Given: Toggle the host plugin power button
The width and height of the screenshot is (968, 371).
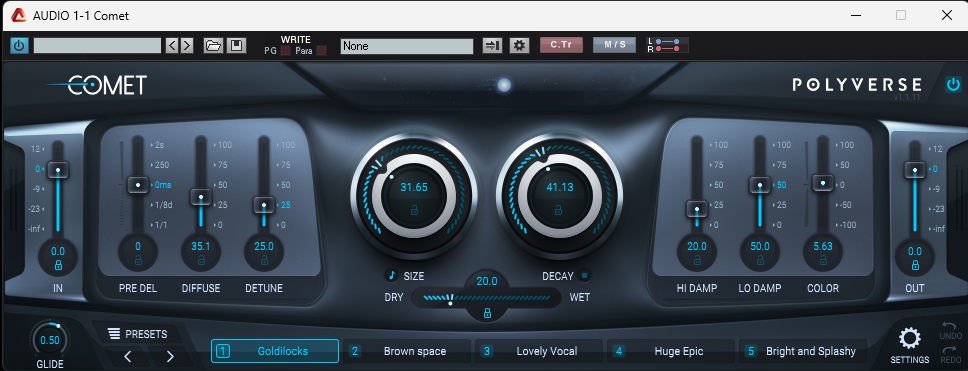Looking at the screenshot, I should coord(19,46).
